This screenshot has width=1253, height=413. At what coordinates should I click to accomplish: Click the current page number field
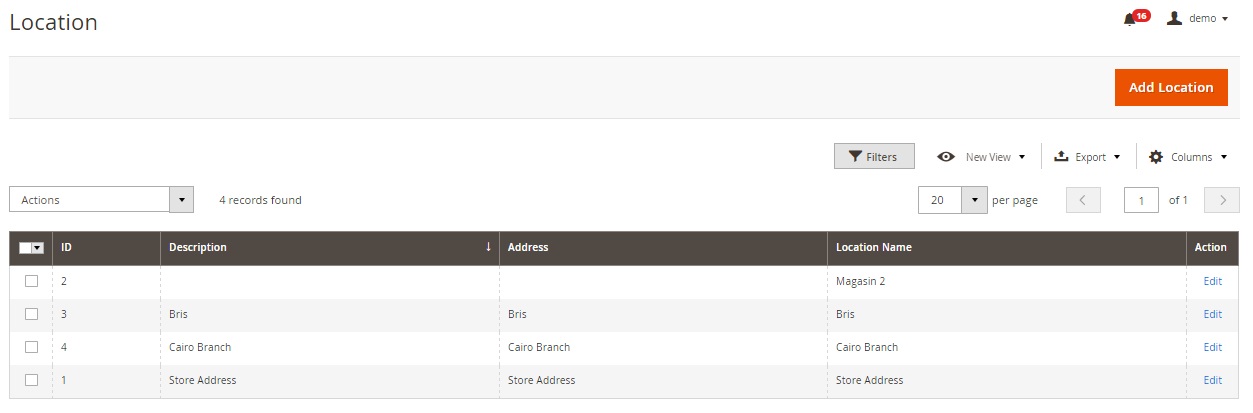(x=1141, y=200)
